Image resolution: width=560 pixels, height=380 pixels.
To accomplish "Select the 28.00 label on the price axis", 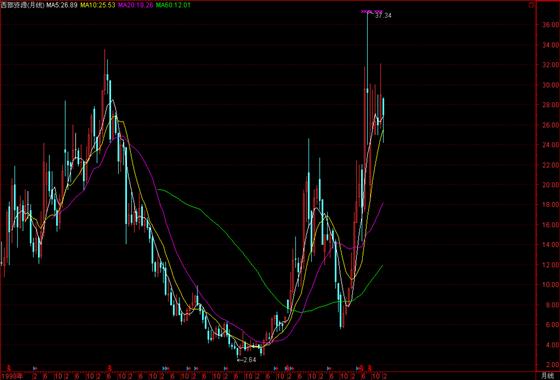I will [551, 105].
